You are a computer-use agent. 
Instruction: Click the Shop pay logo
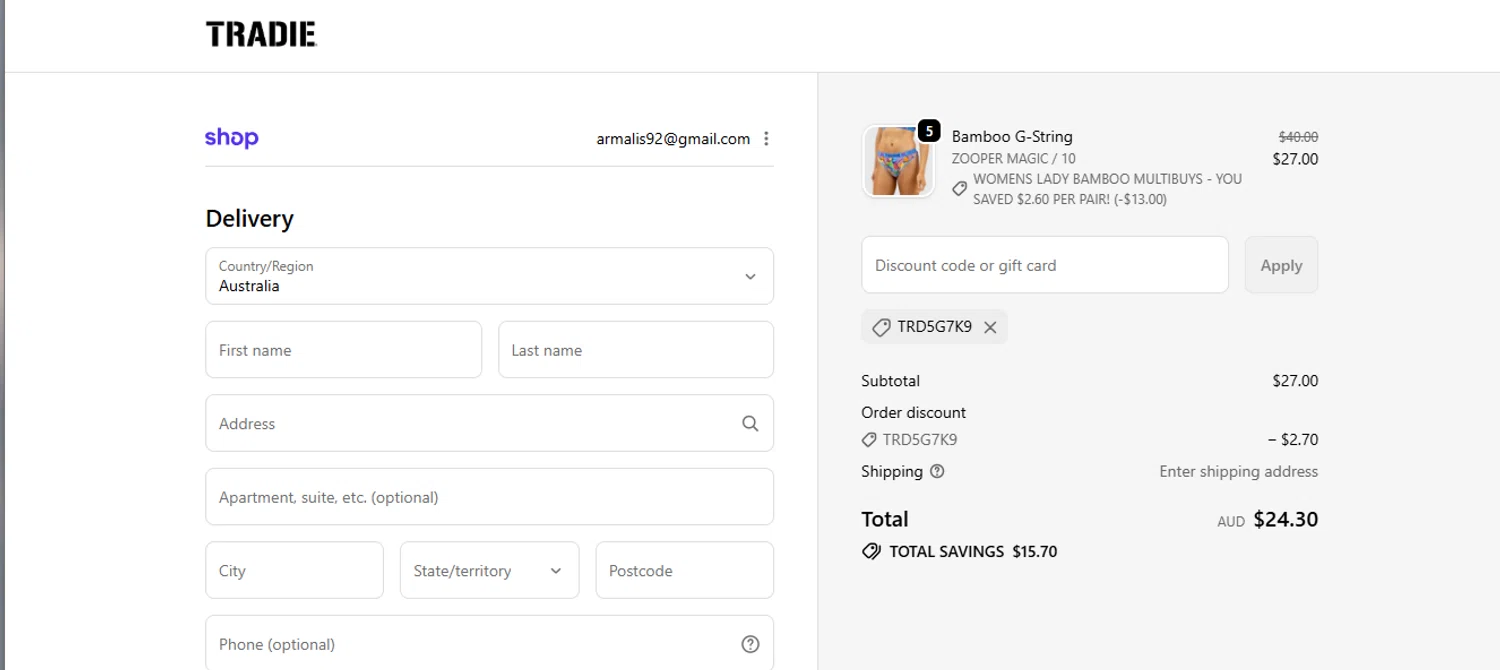232,138
